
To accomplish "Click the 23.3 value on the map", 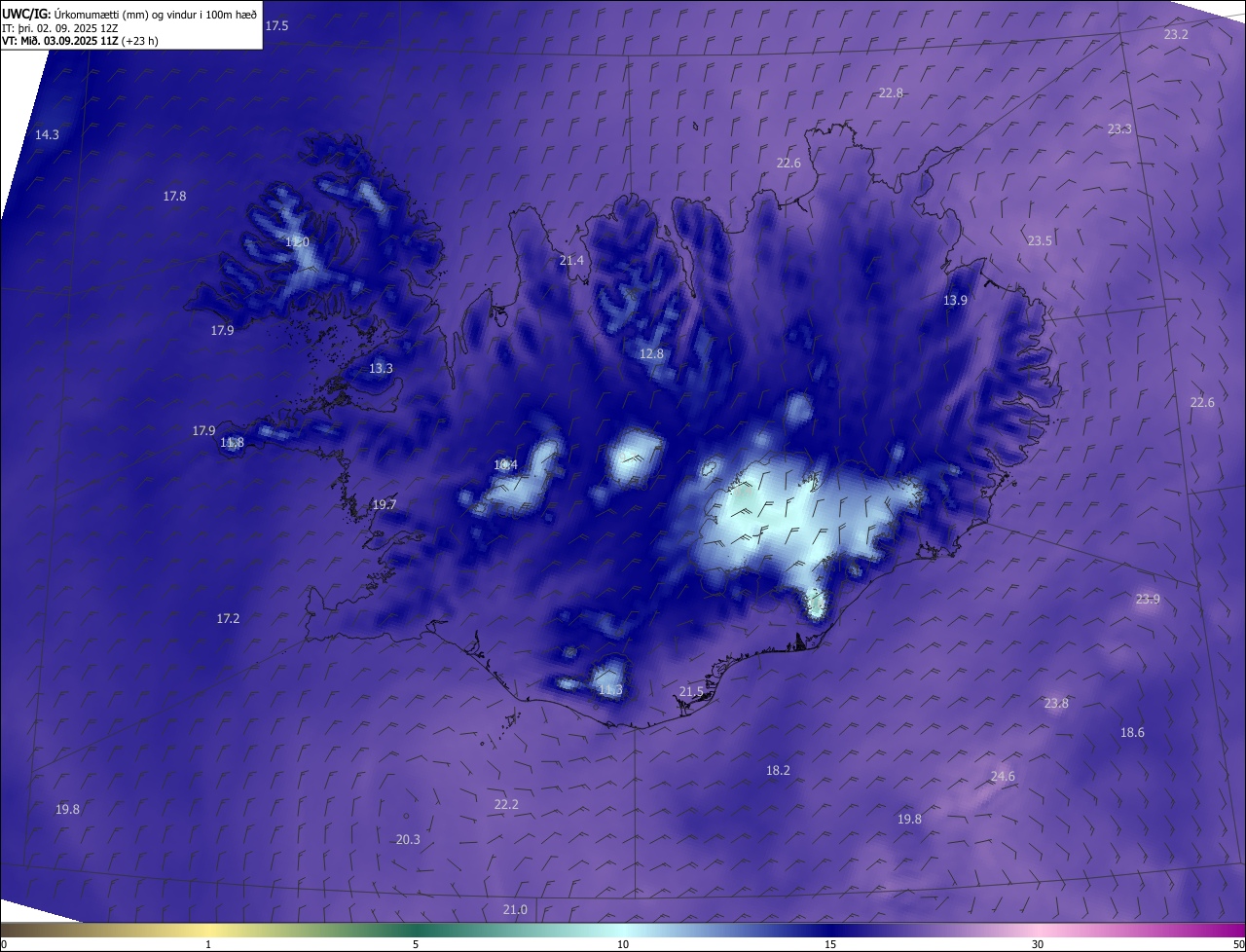I will [x=1119, y=128].
